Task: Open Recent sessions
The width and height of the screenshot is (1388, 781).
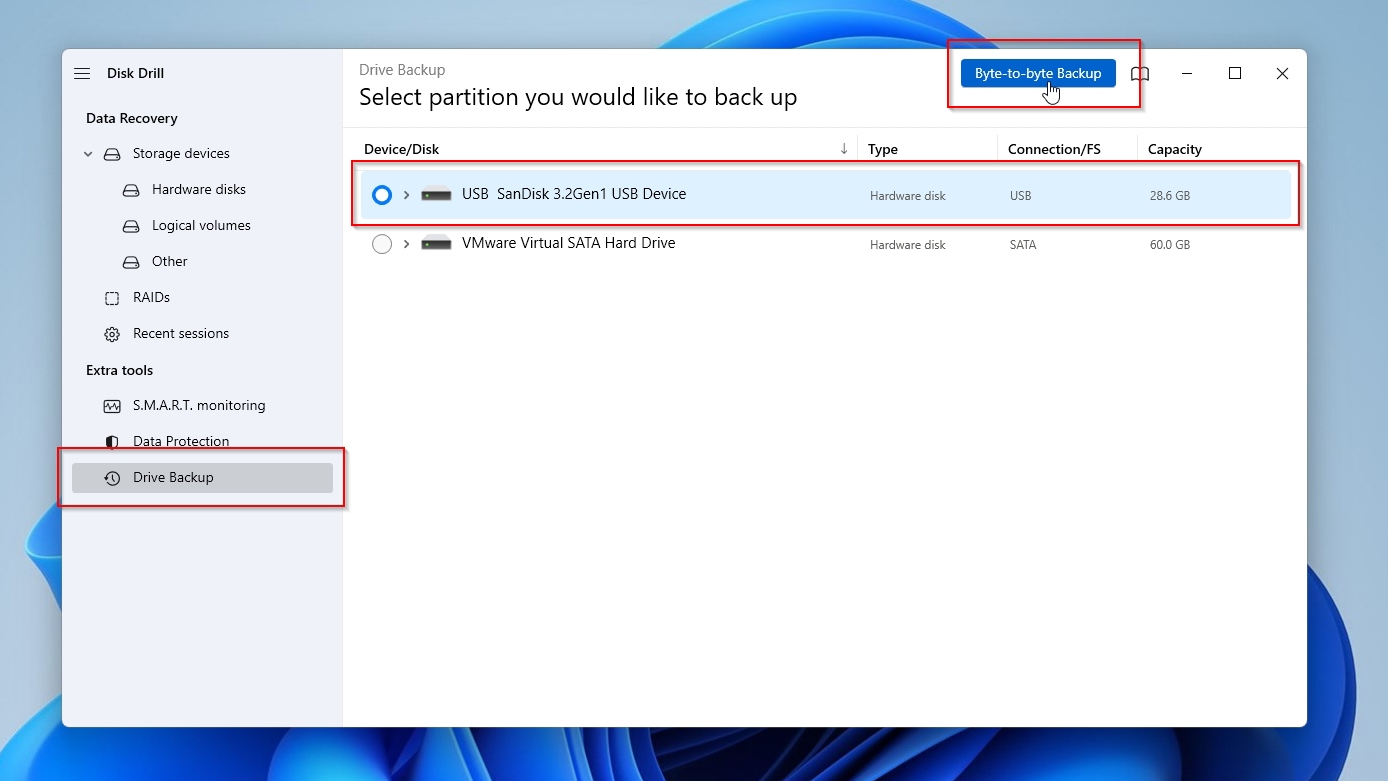Action: click(181, 333)
